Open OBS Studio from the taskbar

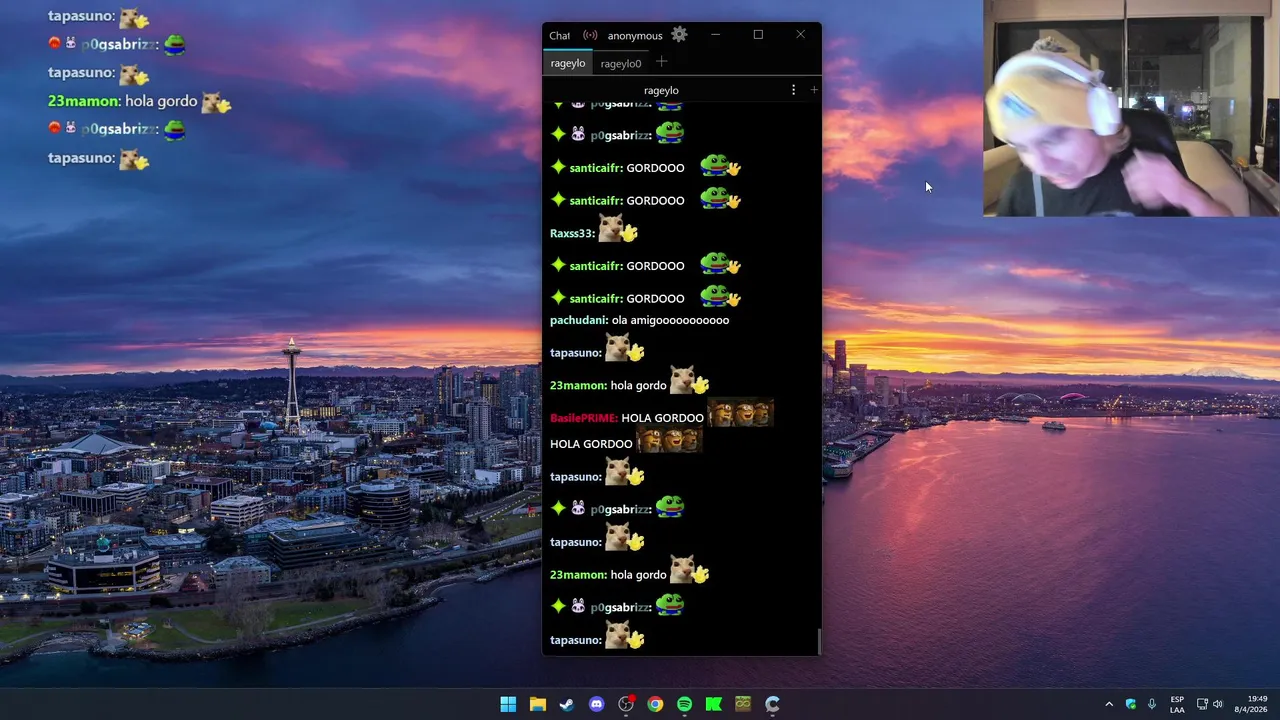click(626, 704)
